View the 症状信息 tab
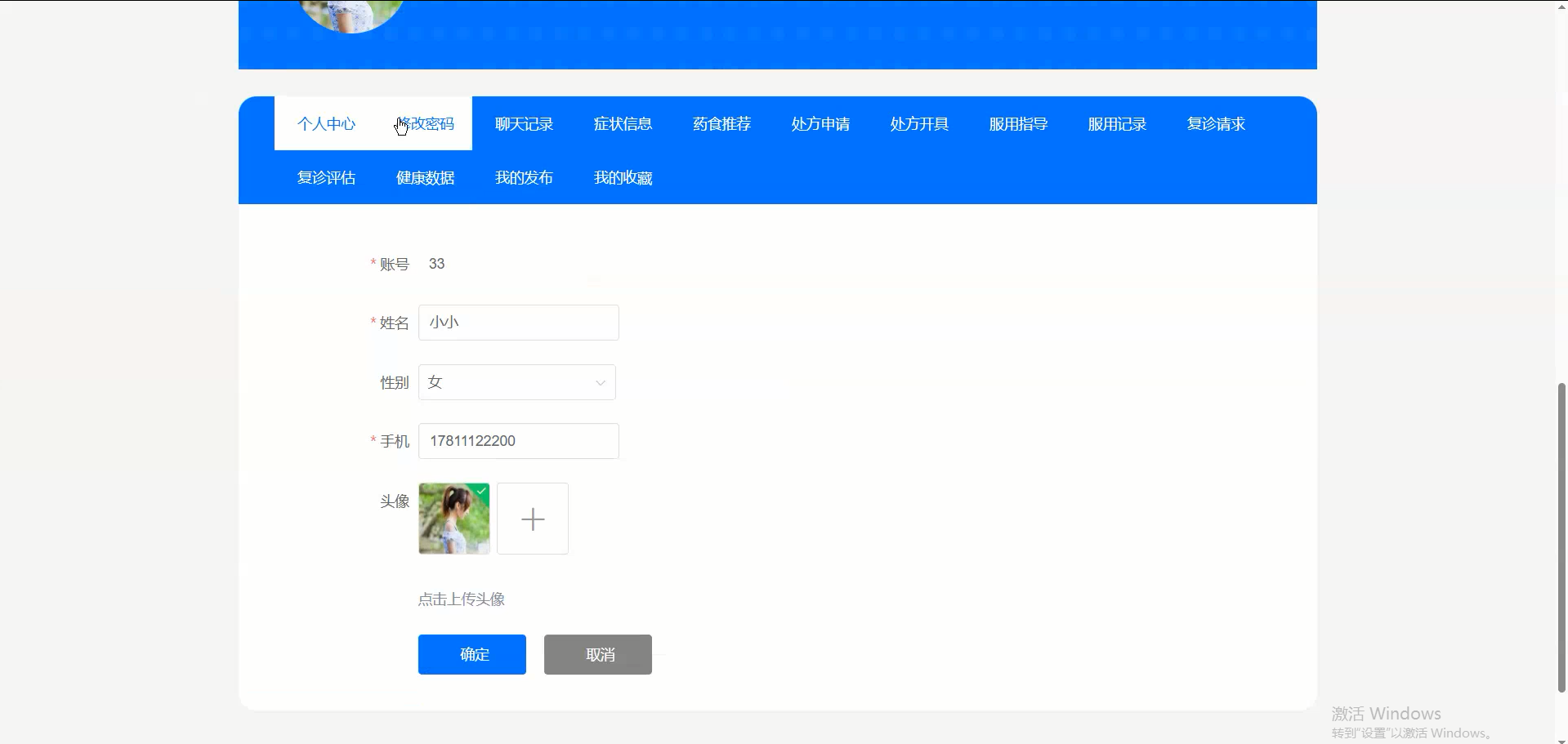The height and width of the screenshot is (744, 1568). [623, 123]
